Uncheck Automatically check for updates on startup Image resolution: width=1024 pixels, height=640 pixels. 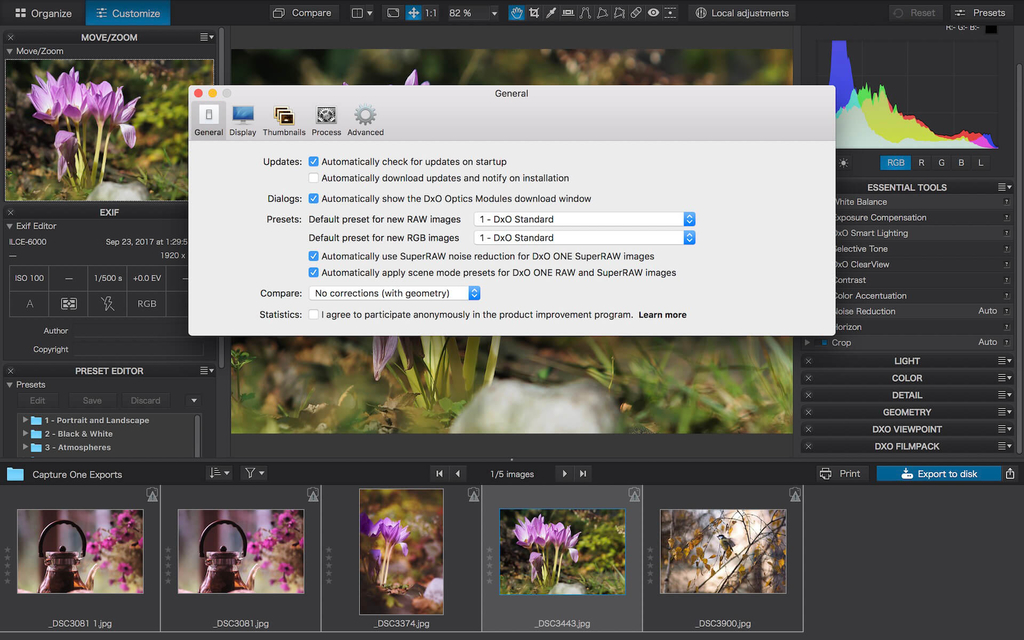[x=314, y=162]
